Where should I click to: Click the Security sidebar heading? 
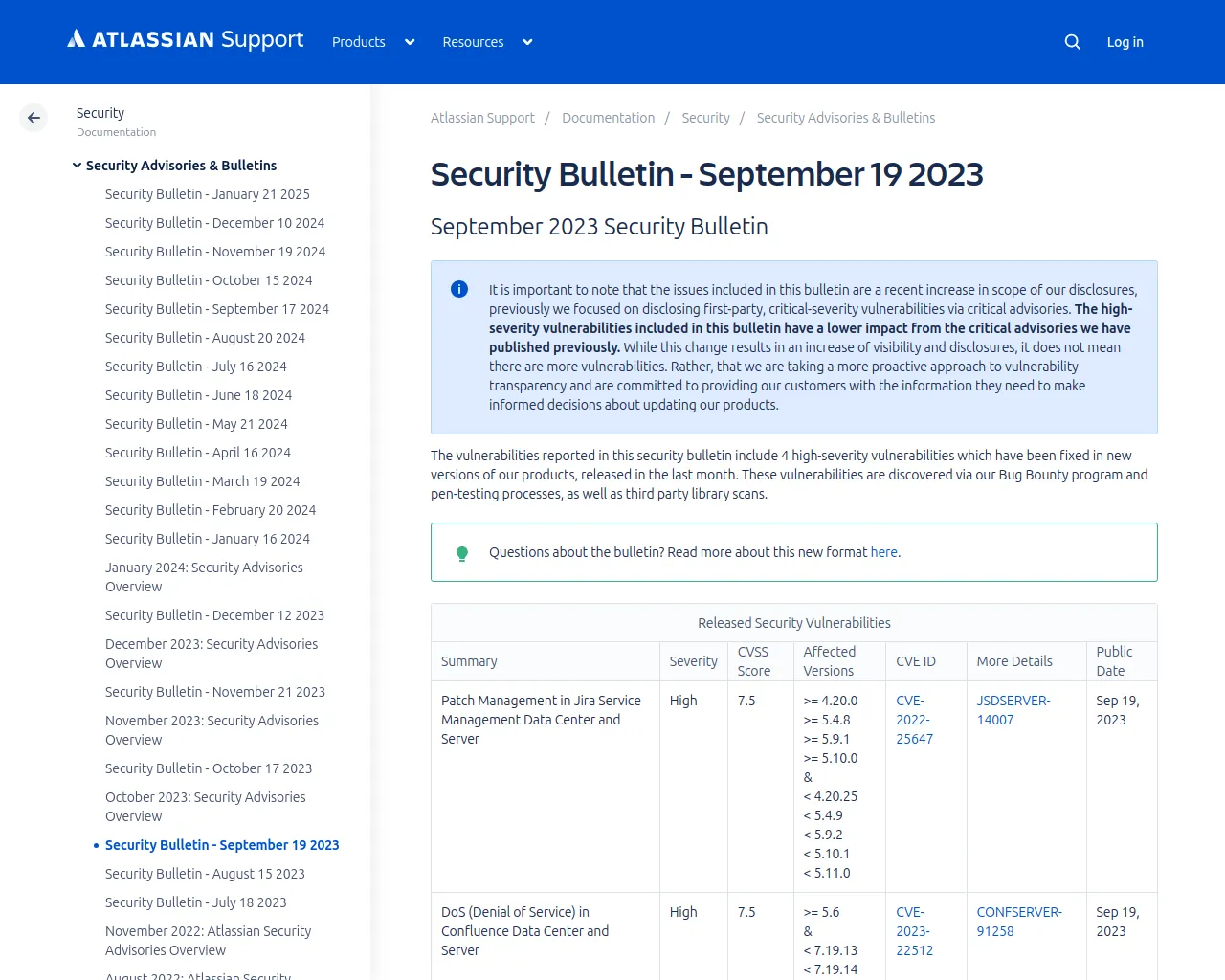pyautogui.click(x=100, y=113)
